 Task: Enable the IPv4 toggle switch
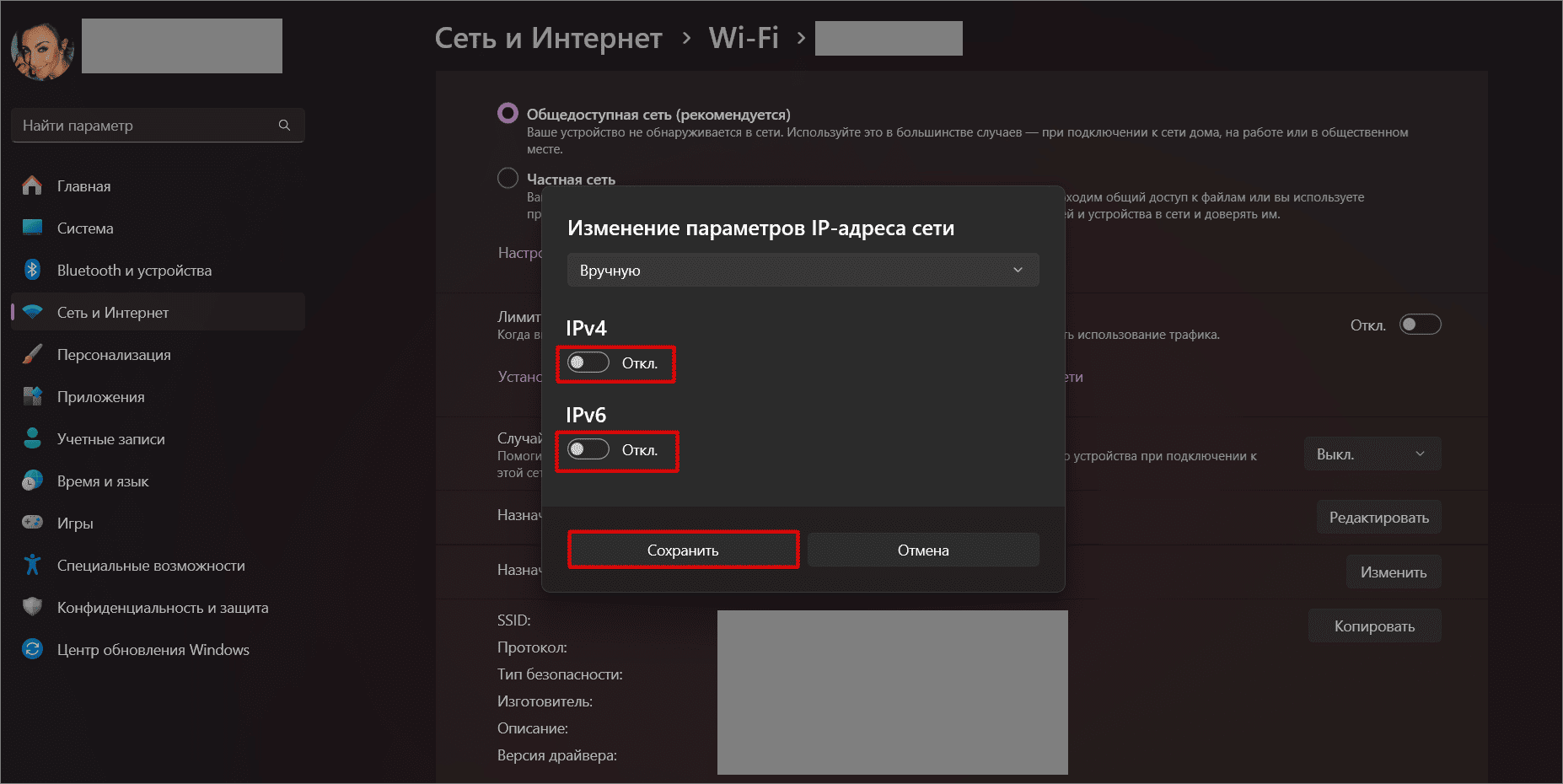pyautogui.click(x=588, y=362)
